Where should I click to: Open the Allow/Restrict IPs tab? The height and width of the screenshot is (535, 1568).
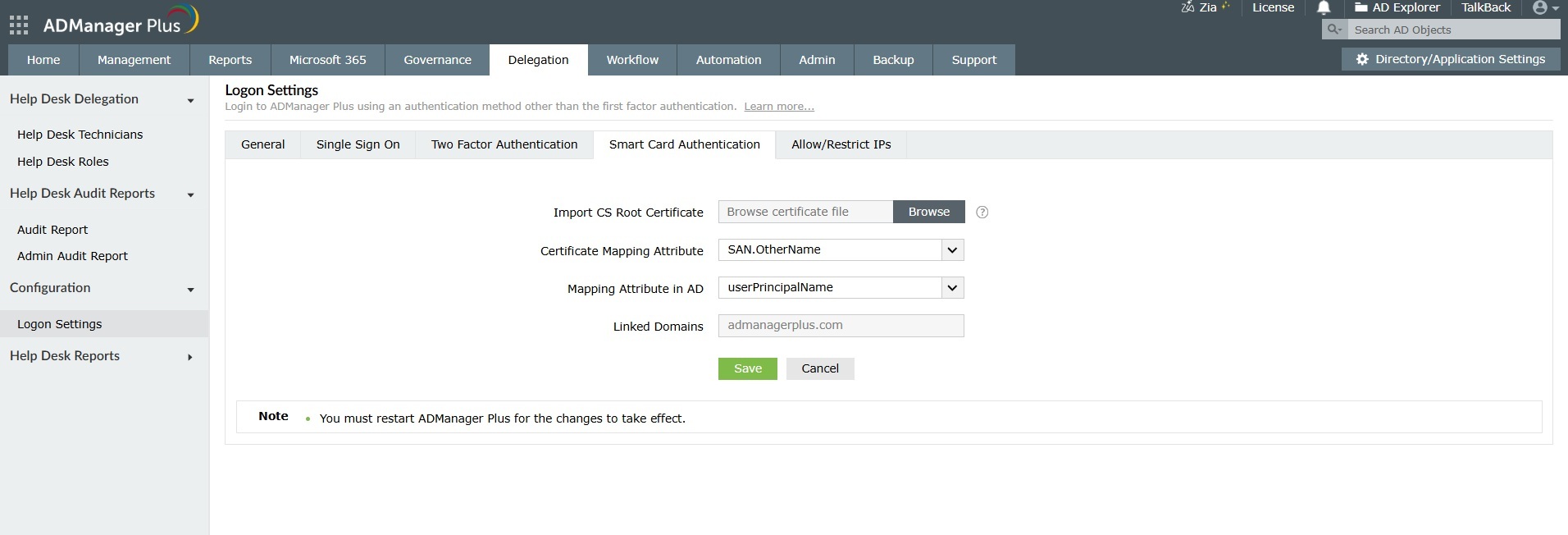[841, 144]
